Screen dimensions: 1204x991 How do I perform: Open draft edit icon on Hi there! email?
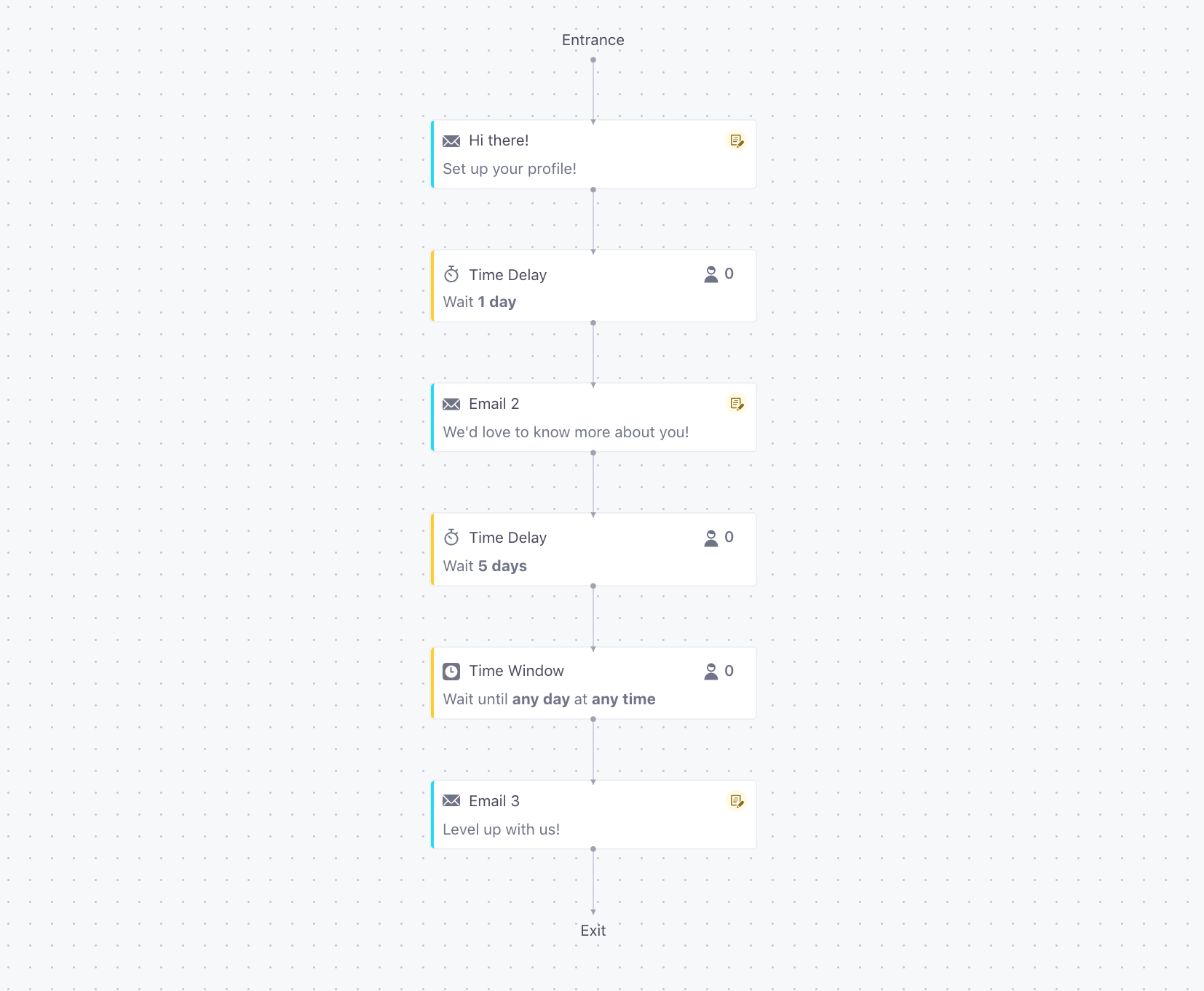[x=737, y=140]
